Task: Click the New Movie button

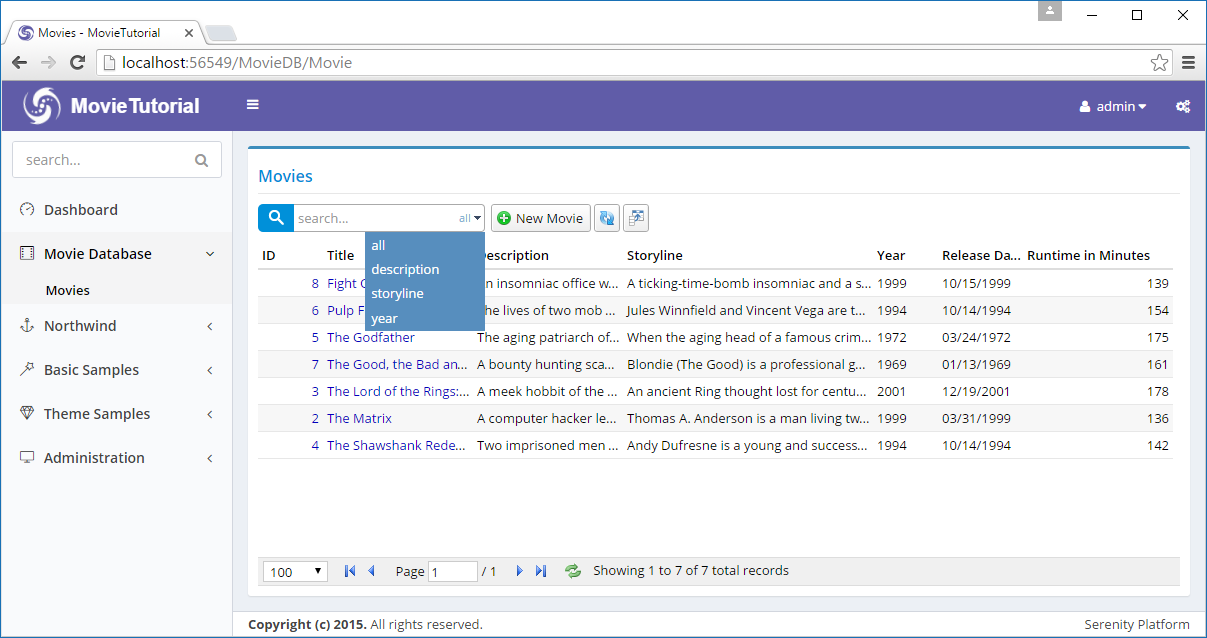Action: [540, 218]
